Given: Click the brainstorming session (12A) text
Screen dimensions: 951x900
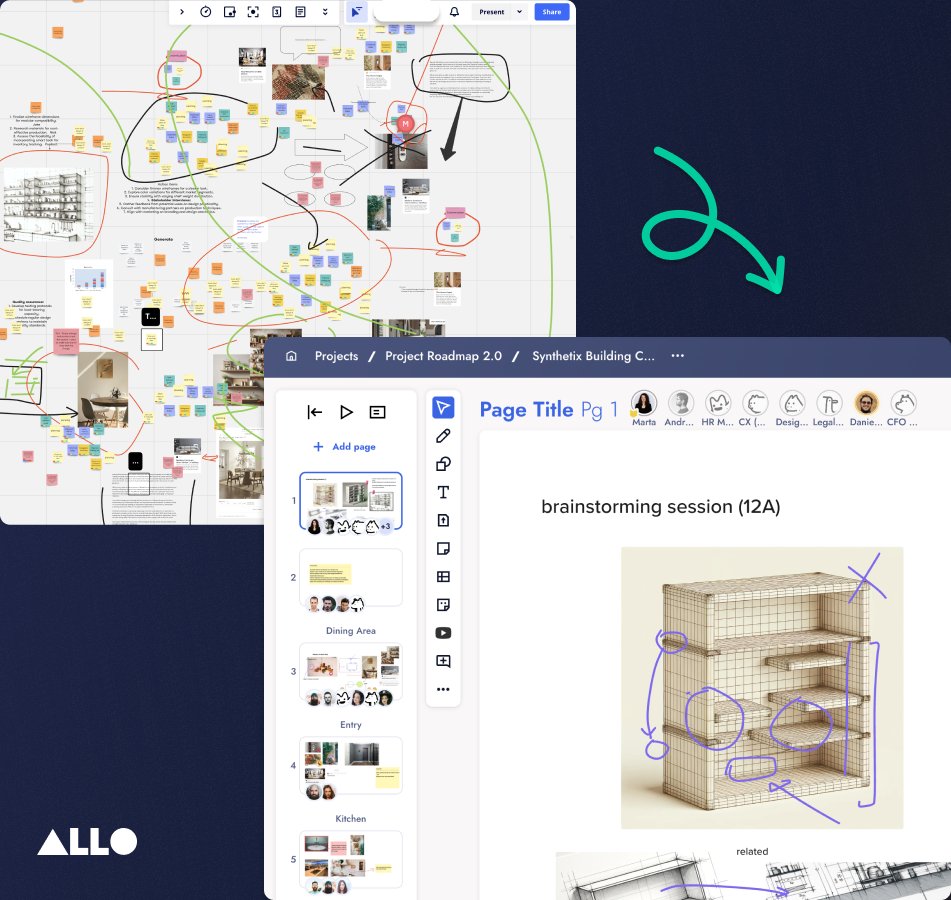Looking at the screenshot, I should click(x=660, y=506).
